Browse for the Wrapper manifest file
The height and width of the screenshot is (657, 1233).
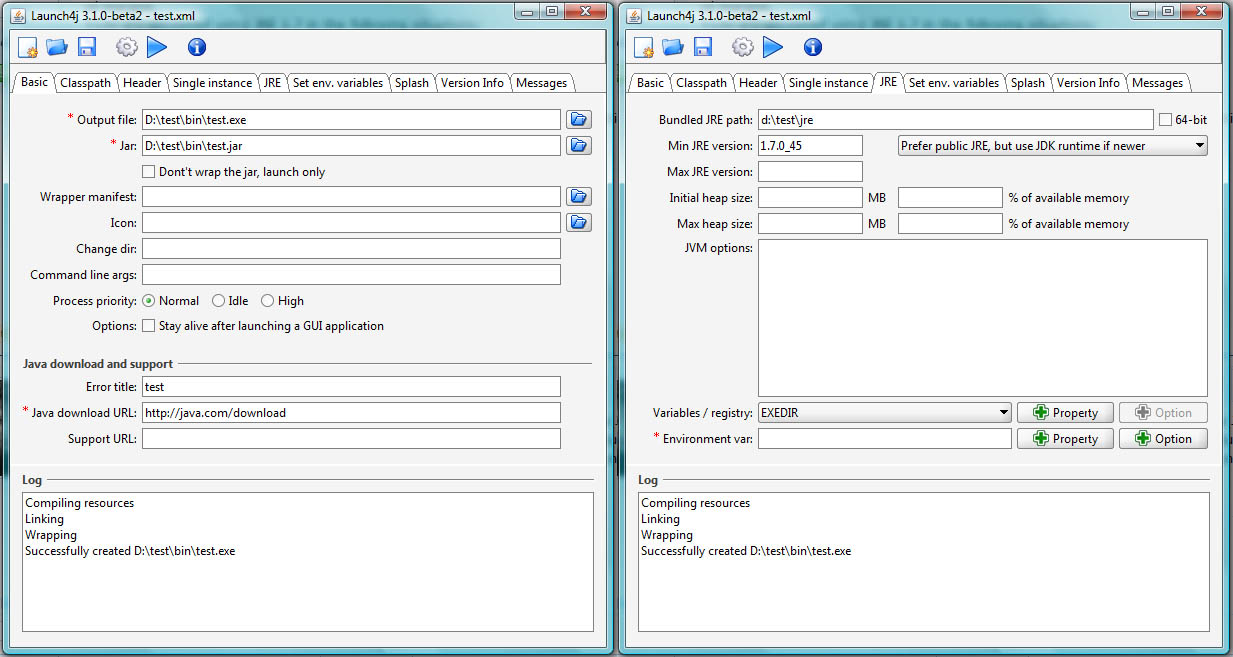pos(579,197)
